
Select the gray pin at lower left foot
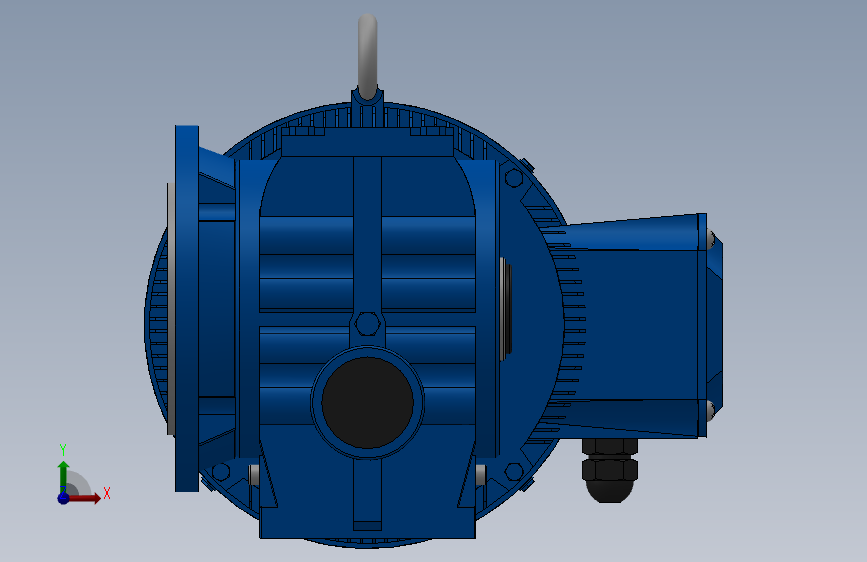pos(254,475)
